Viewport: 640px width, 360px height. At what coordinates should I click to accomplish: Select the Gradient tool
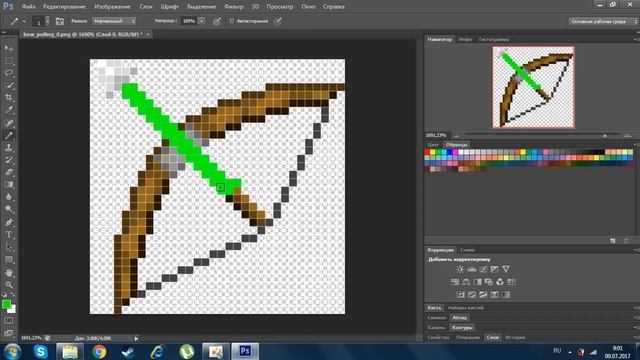point(9,184)
